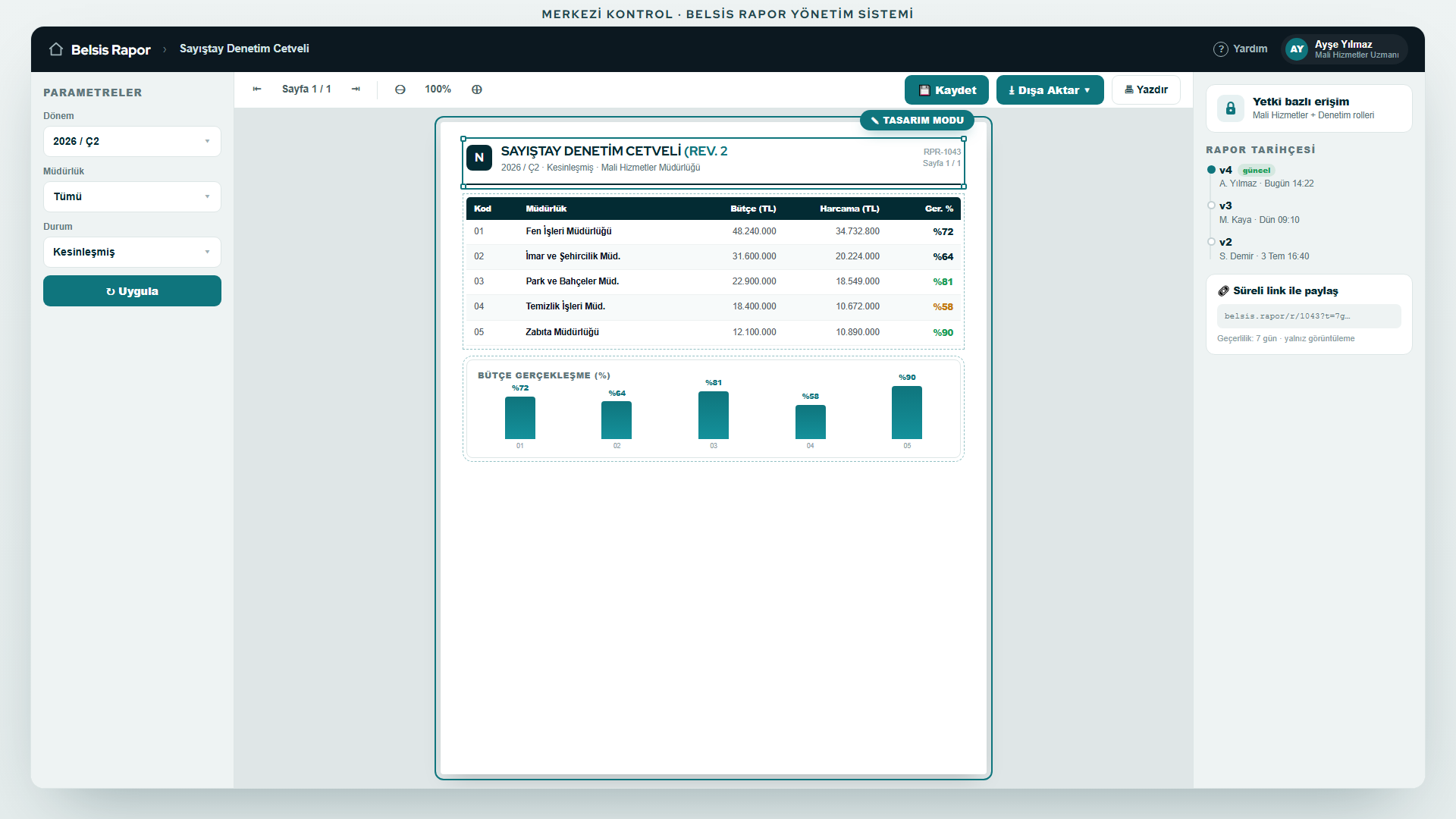Click the N logo in report header
The height and width of the screenshot is (819, 1456).
click(x=479, y=158)
